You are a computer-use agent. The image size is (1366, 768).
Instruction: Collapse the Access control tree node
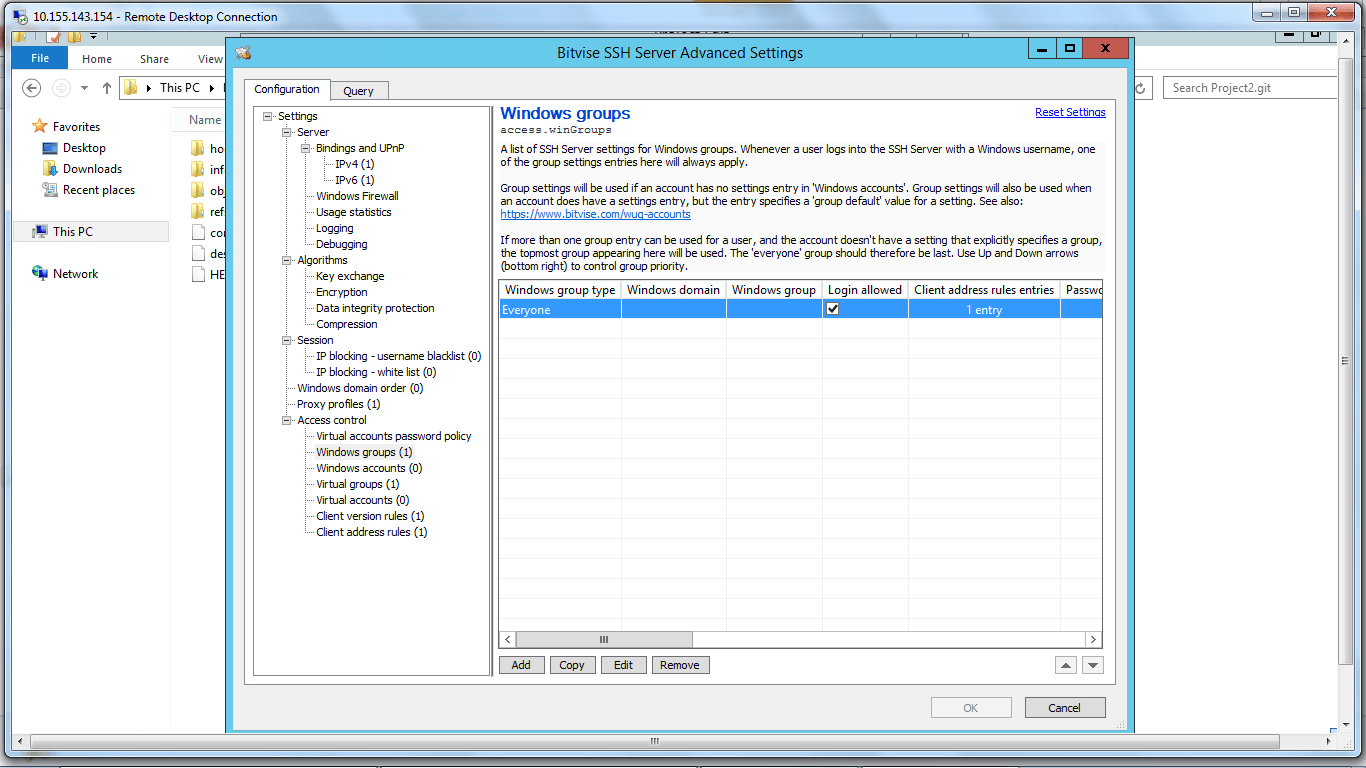pos(287,420)
